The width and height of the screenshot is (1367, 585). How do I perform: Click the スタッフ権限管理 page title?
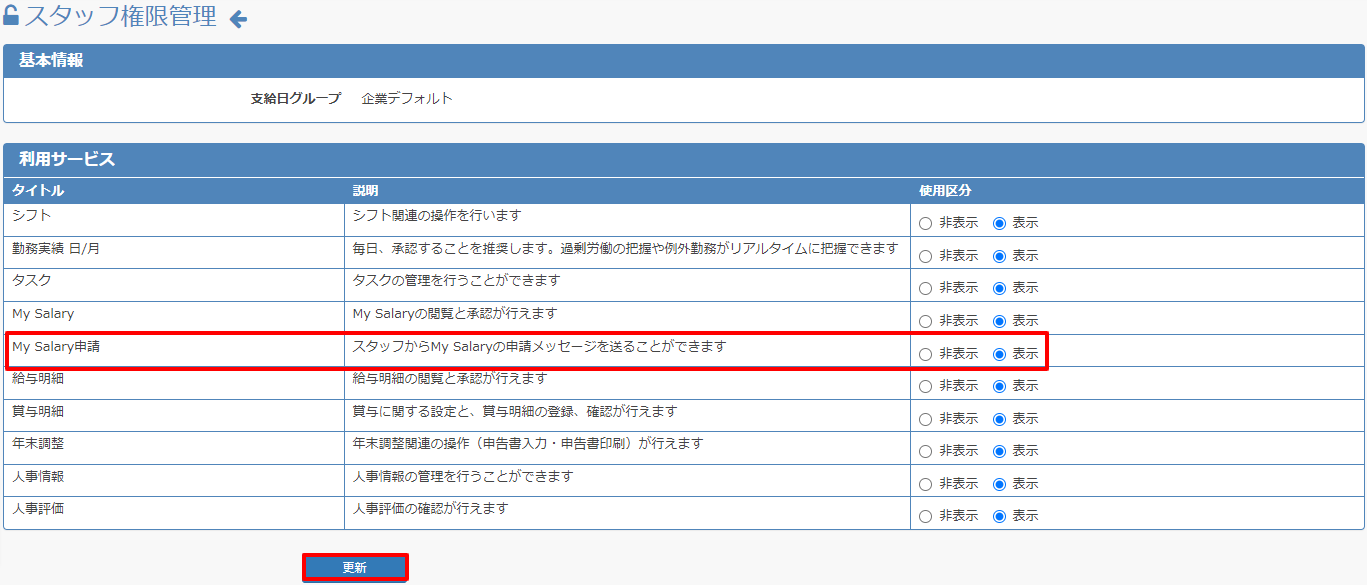tap(120, 16)
